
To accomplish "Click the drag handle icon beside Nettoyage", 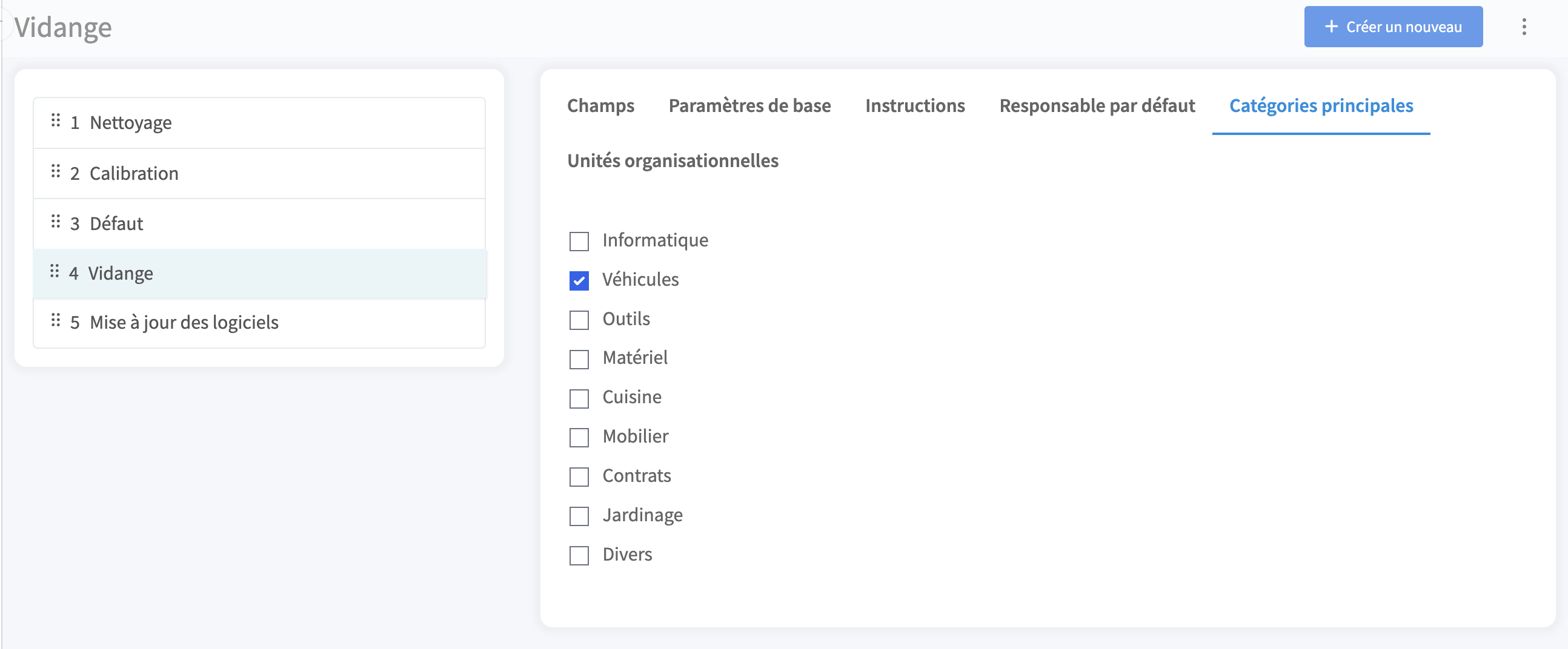I will click(x=55, y=120).
